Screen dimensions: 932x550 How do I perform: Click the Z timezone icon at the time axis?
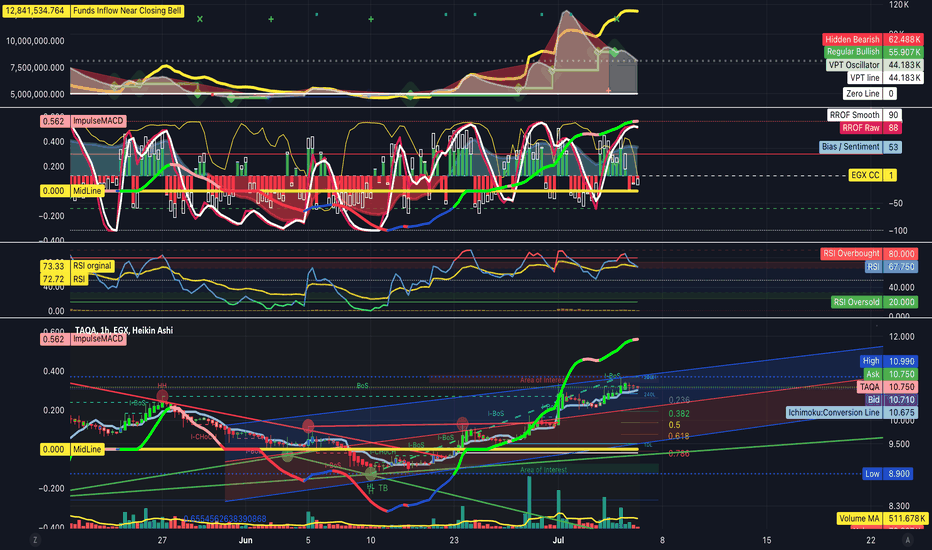tap(35, 540)
